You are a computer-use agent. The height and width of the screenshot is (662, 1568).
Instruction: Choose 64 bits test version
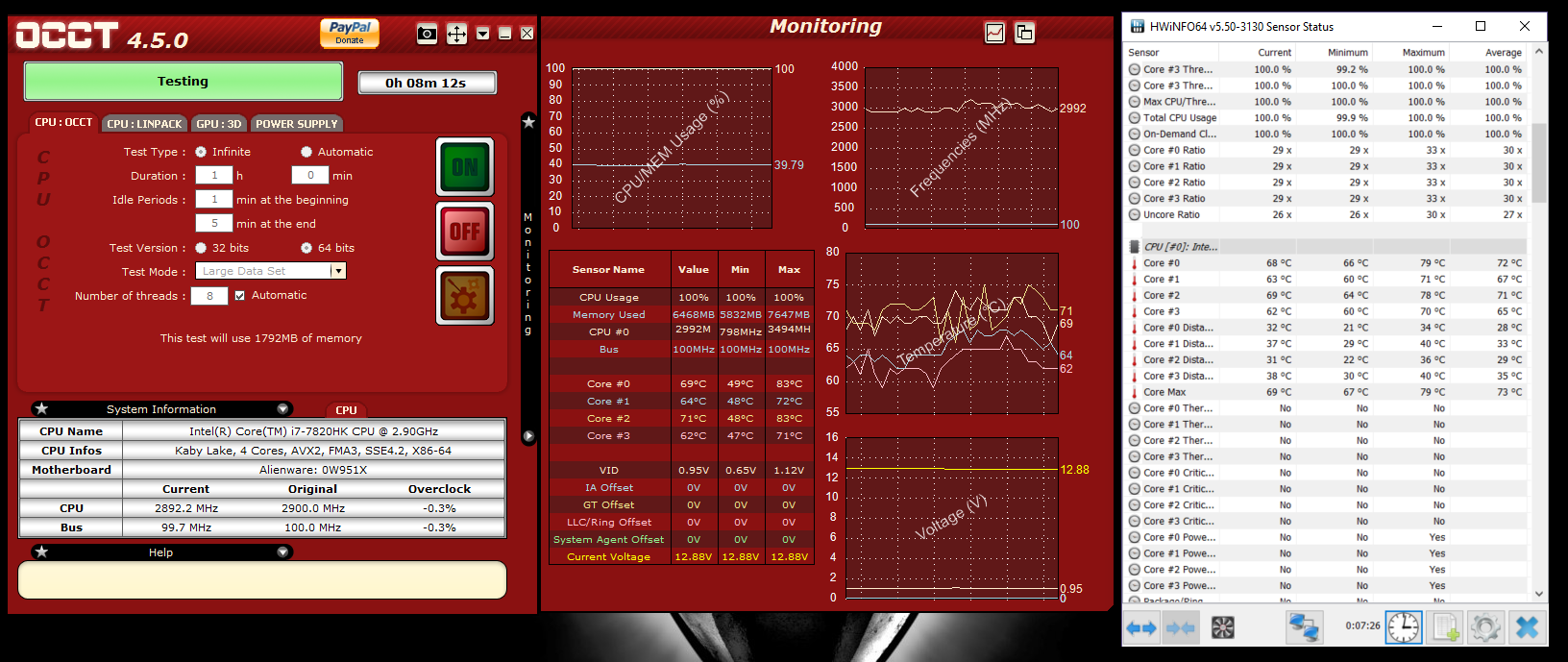(x=306, y=248)
